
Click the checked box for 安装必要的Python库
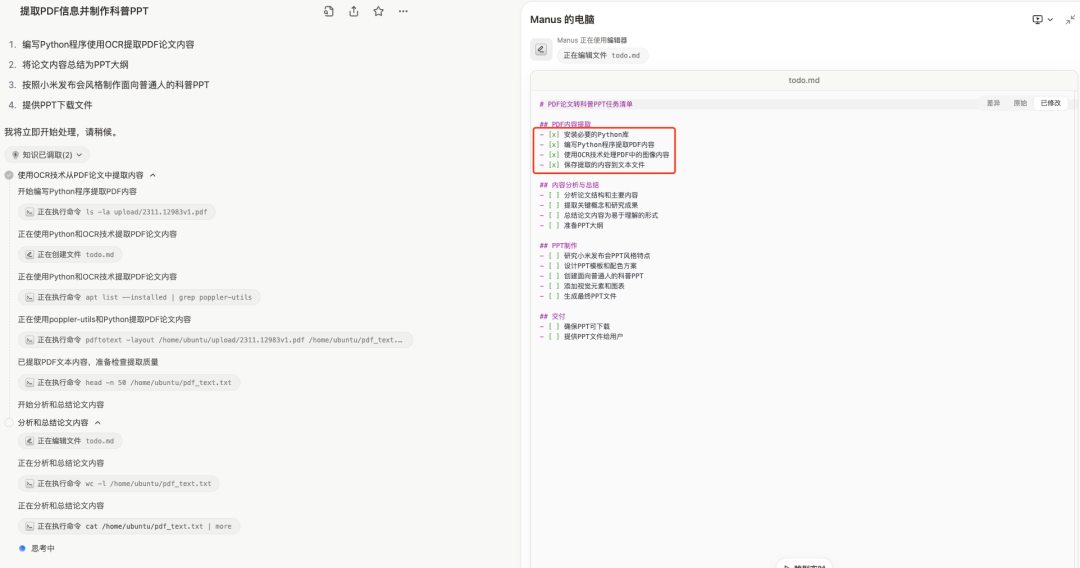(554, 135)
